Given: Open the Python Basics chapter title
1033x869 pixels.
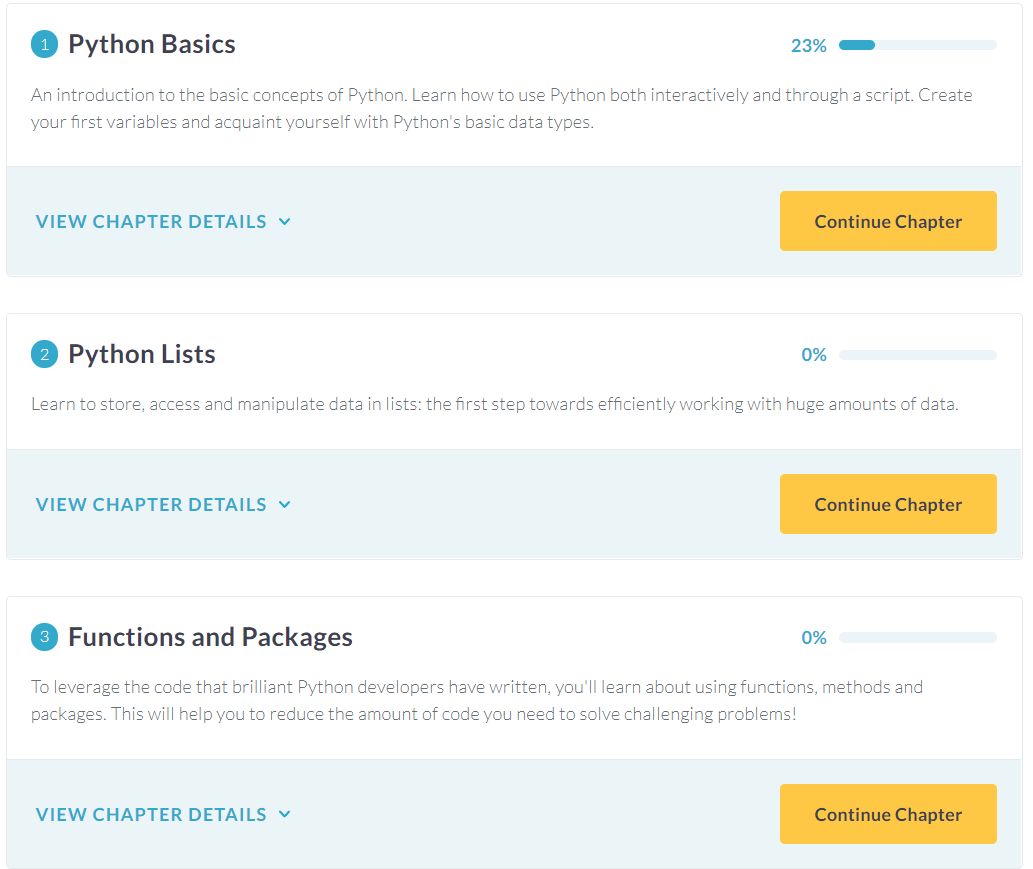Looking at the screenshot, I should tap(152, 44).
